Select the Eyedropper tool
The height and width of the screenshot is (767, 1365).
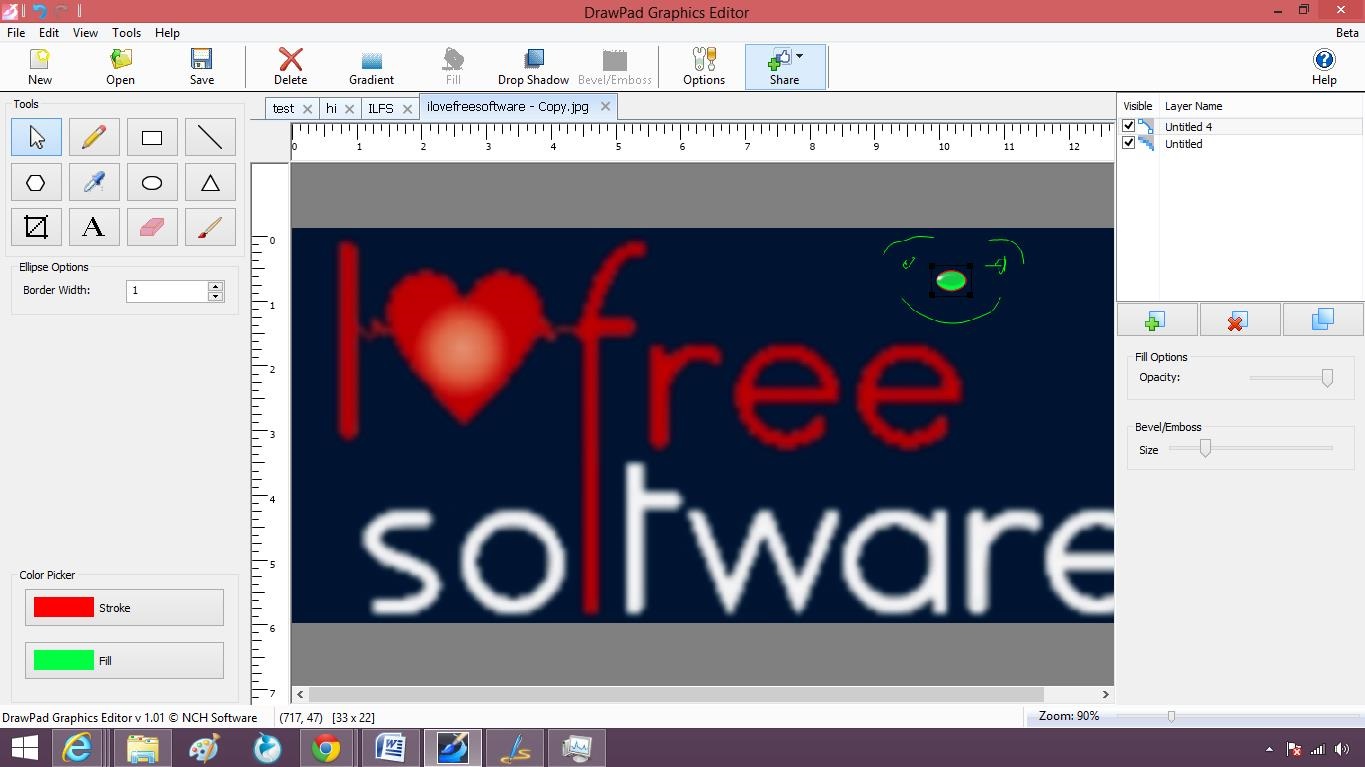pos(94,182)
